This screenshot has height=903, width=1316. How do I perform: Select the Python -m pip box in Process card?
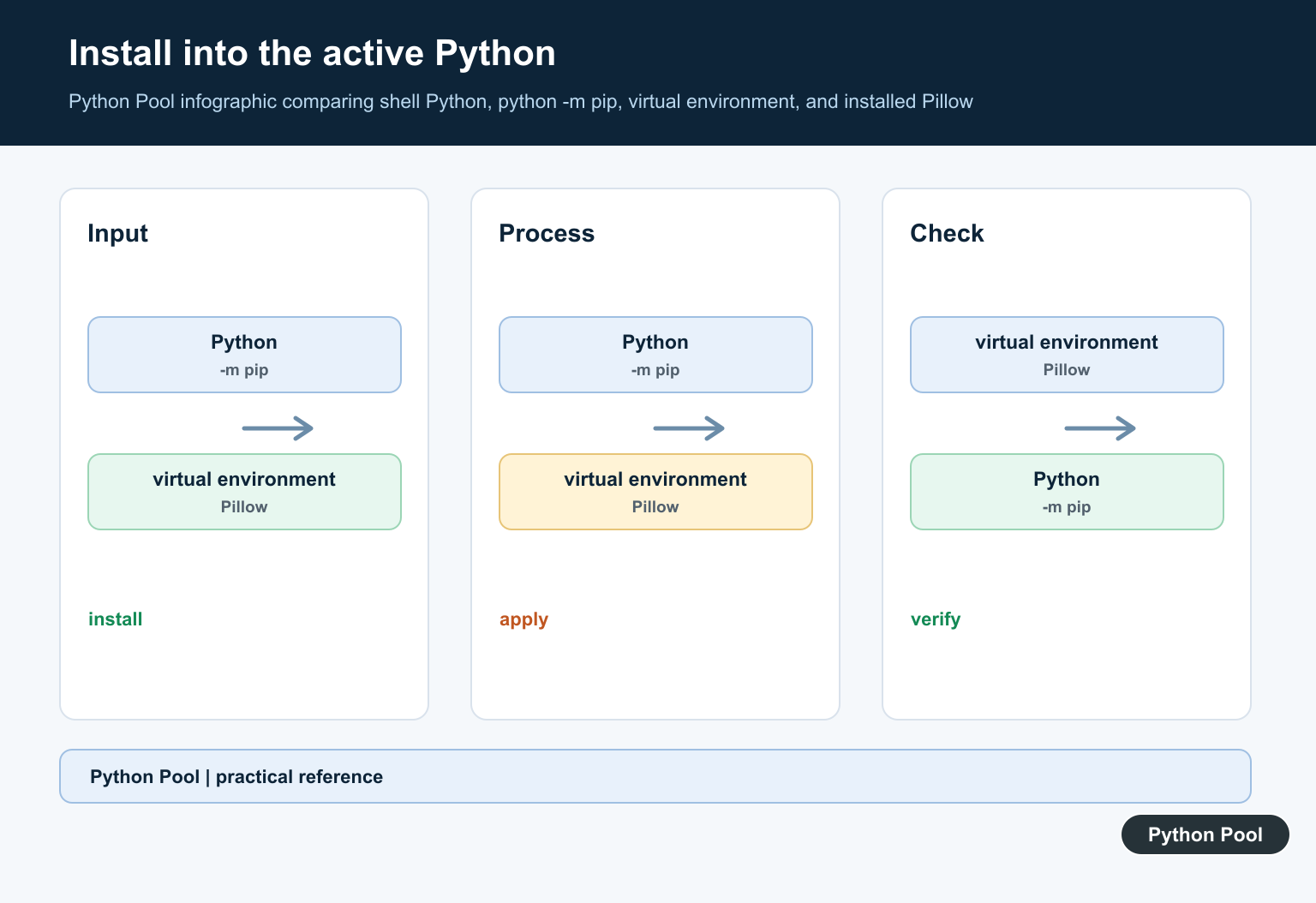[655, 355]
